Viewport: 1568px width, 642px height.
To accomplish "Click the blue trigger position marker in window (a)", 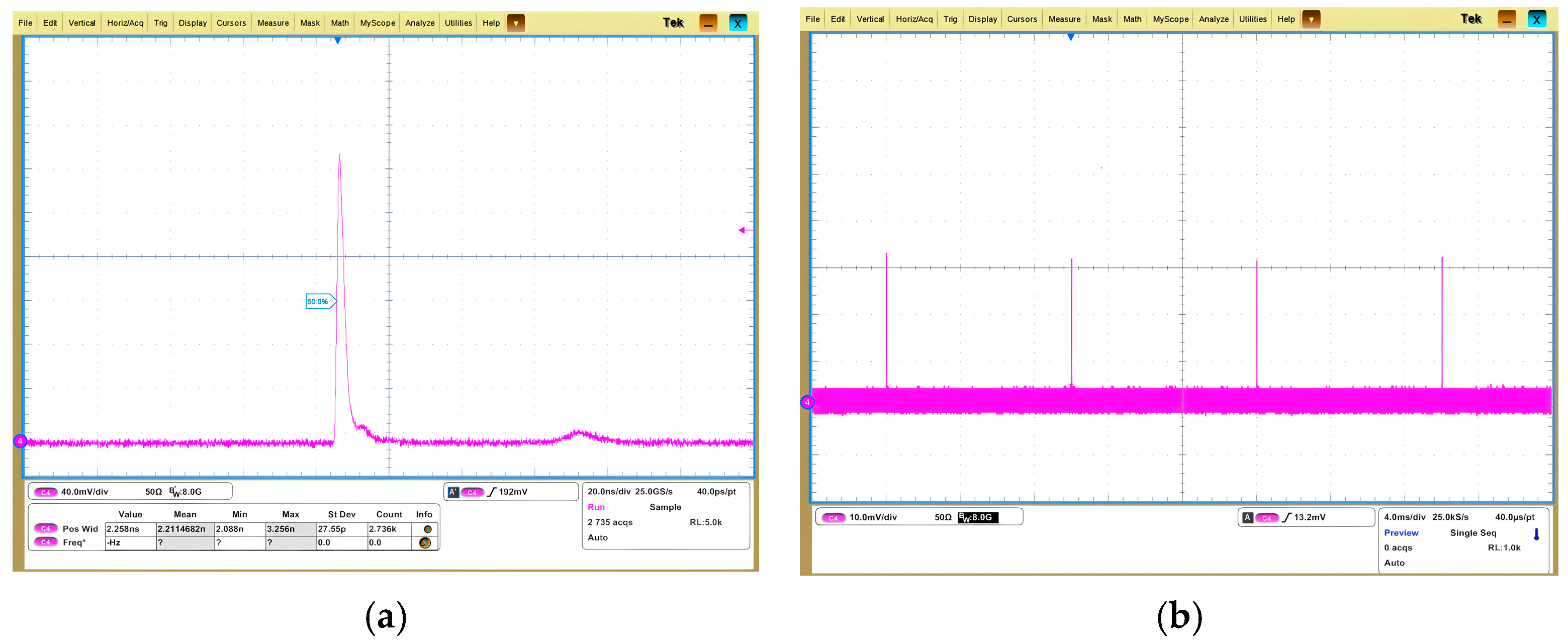I will tap(337, 41).
